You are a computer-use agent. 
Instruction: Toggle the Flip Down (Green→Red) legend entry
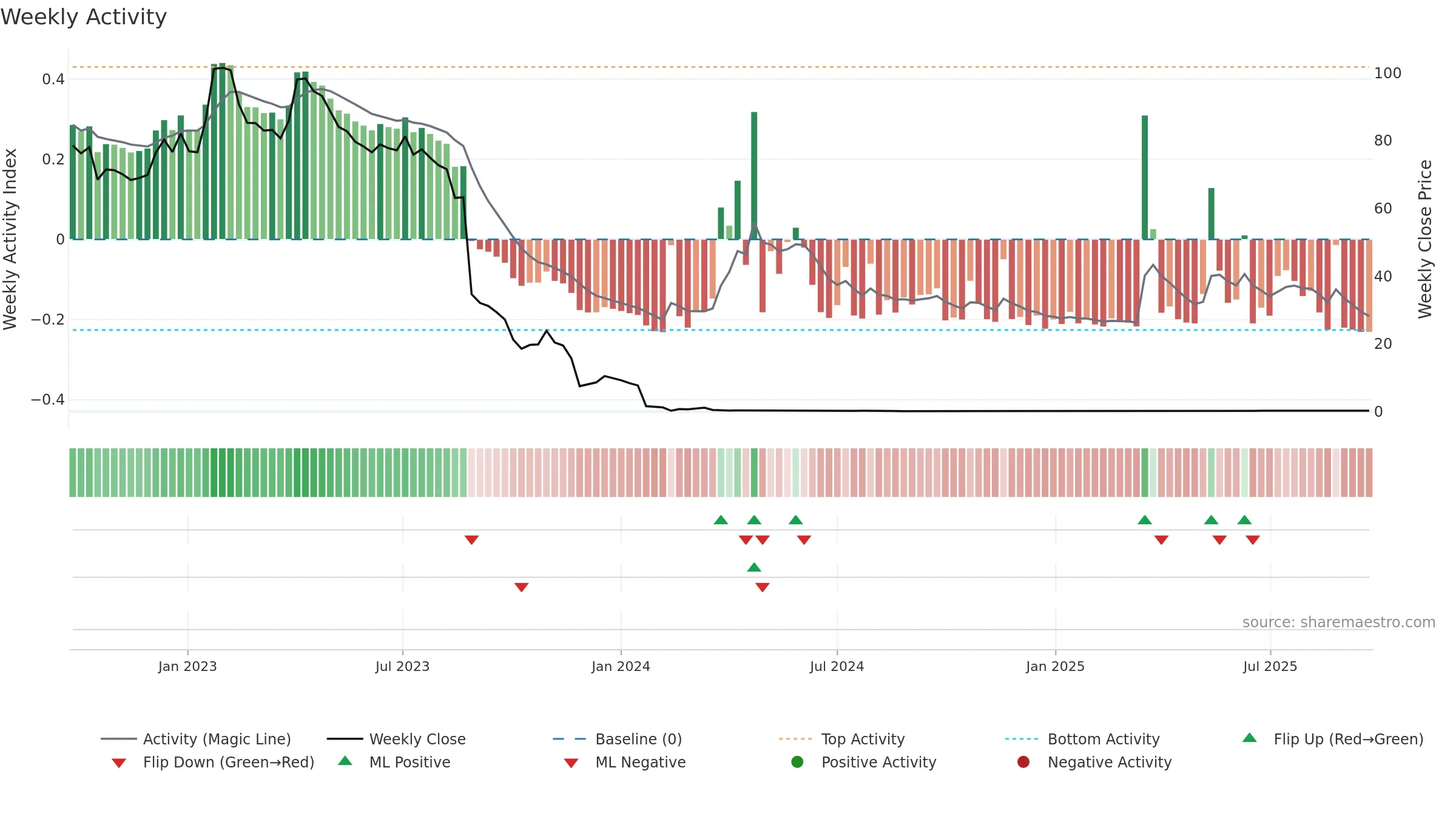point(212,762)
